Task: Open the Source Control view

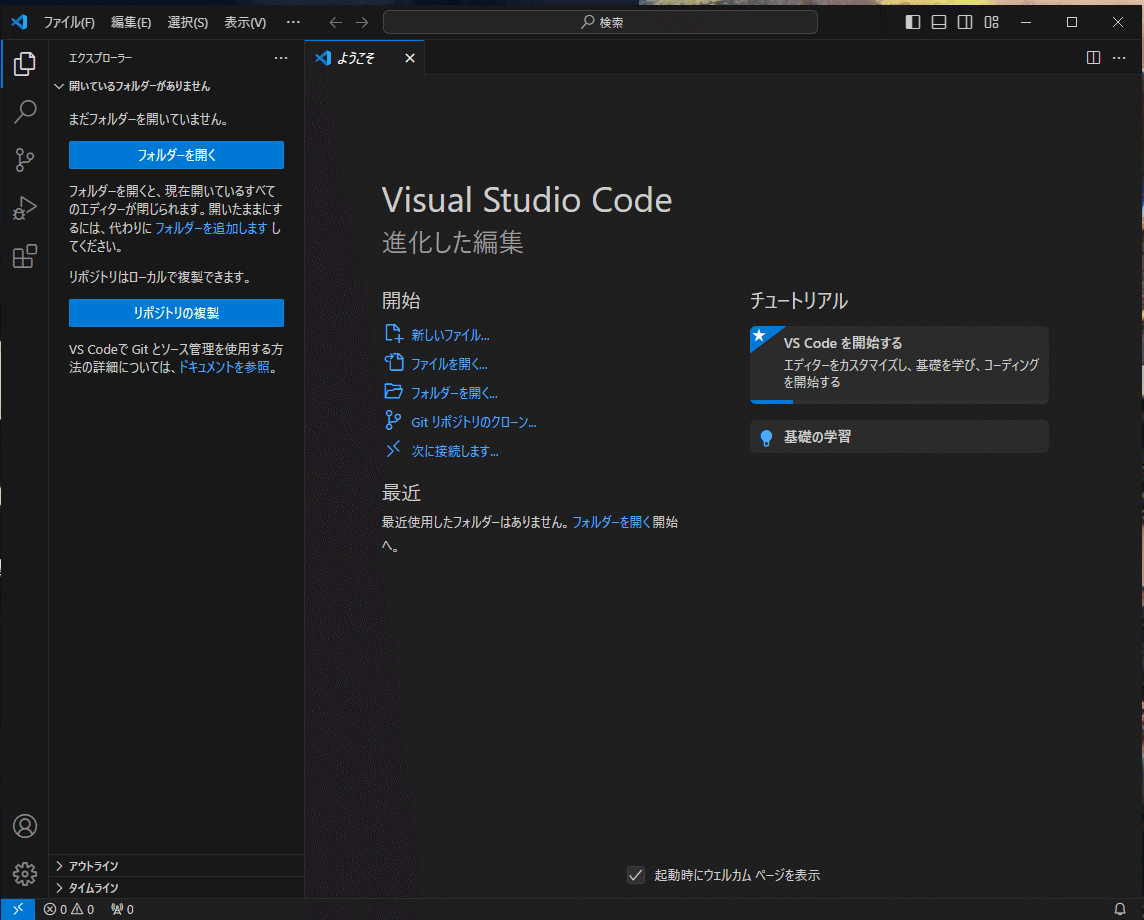Action: pyautogui.click(x=24, y=160)
